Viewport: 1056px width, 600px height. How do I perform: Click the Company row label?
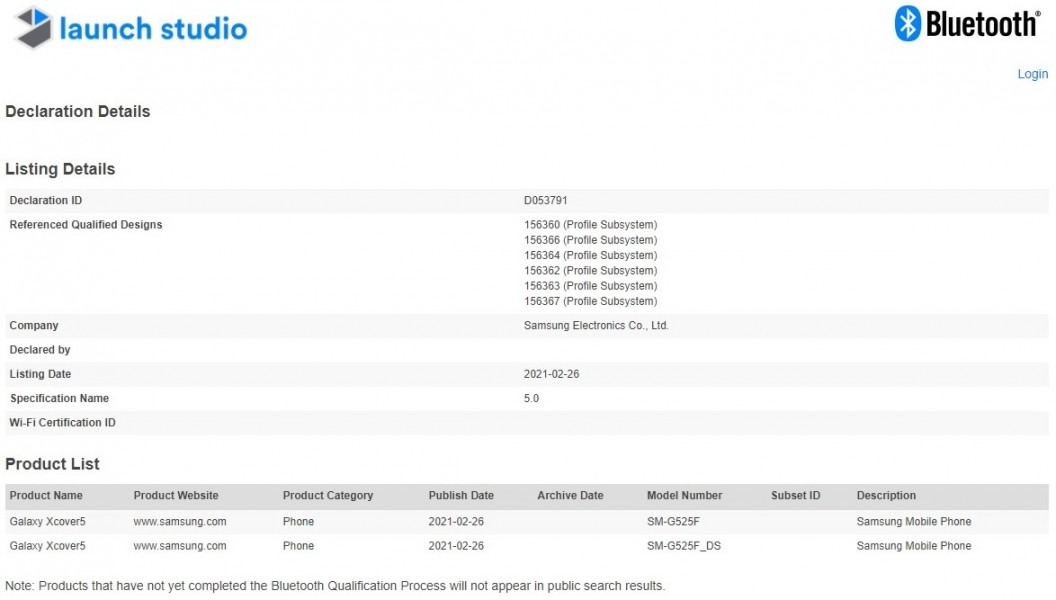click(34, 326)
